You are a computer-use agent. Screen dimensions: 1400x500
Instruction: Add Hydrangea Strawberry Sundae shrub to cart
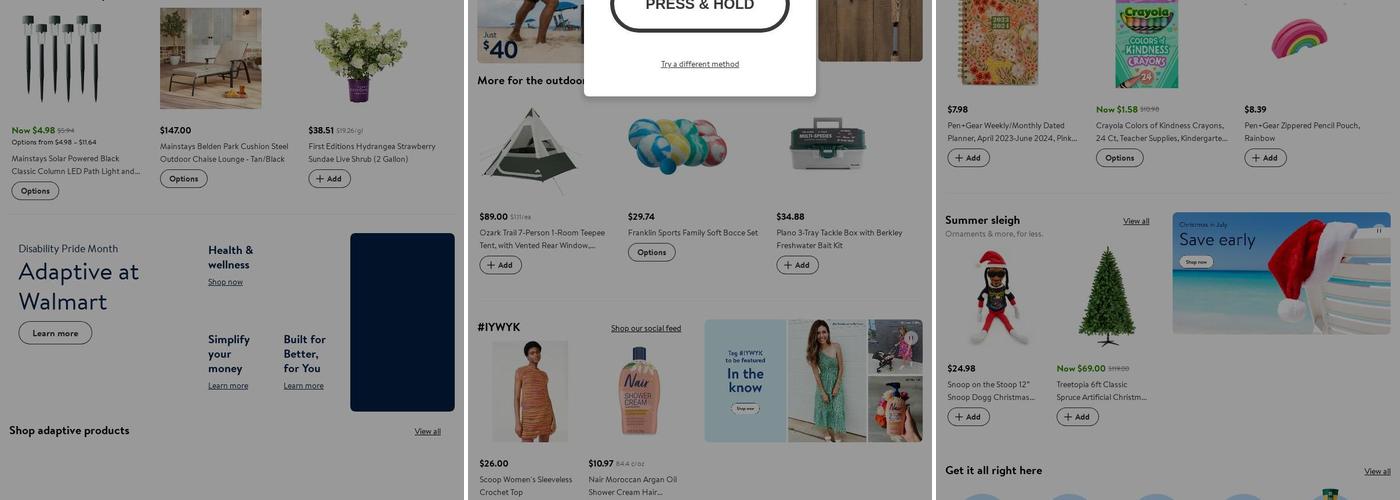329,179
